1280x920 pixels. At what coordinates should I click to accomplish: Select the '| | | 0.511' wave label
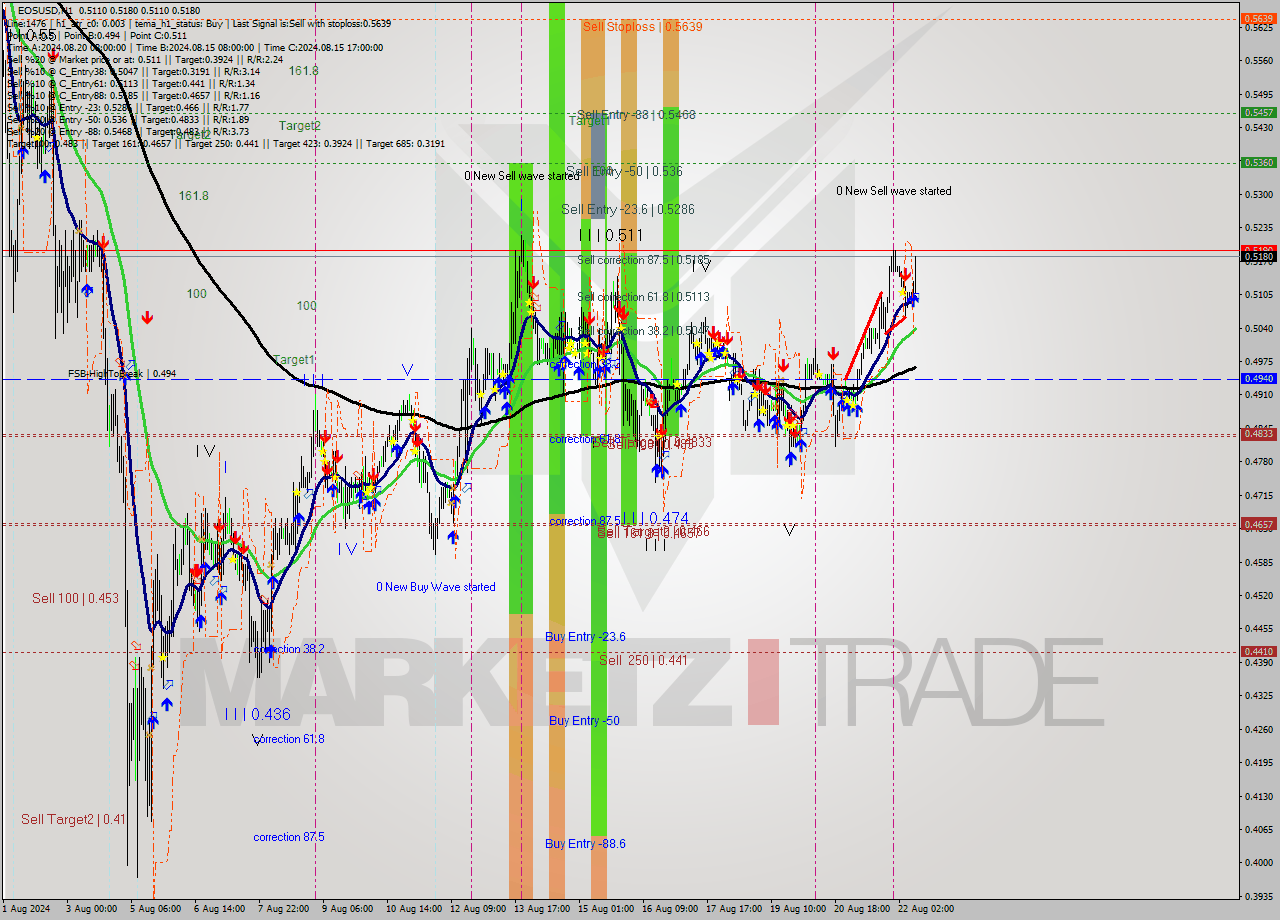[x=611, y=235]
